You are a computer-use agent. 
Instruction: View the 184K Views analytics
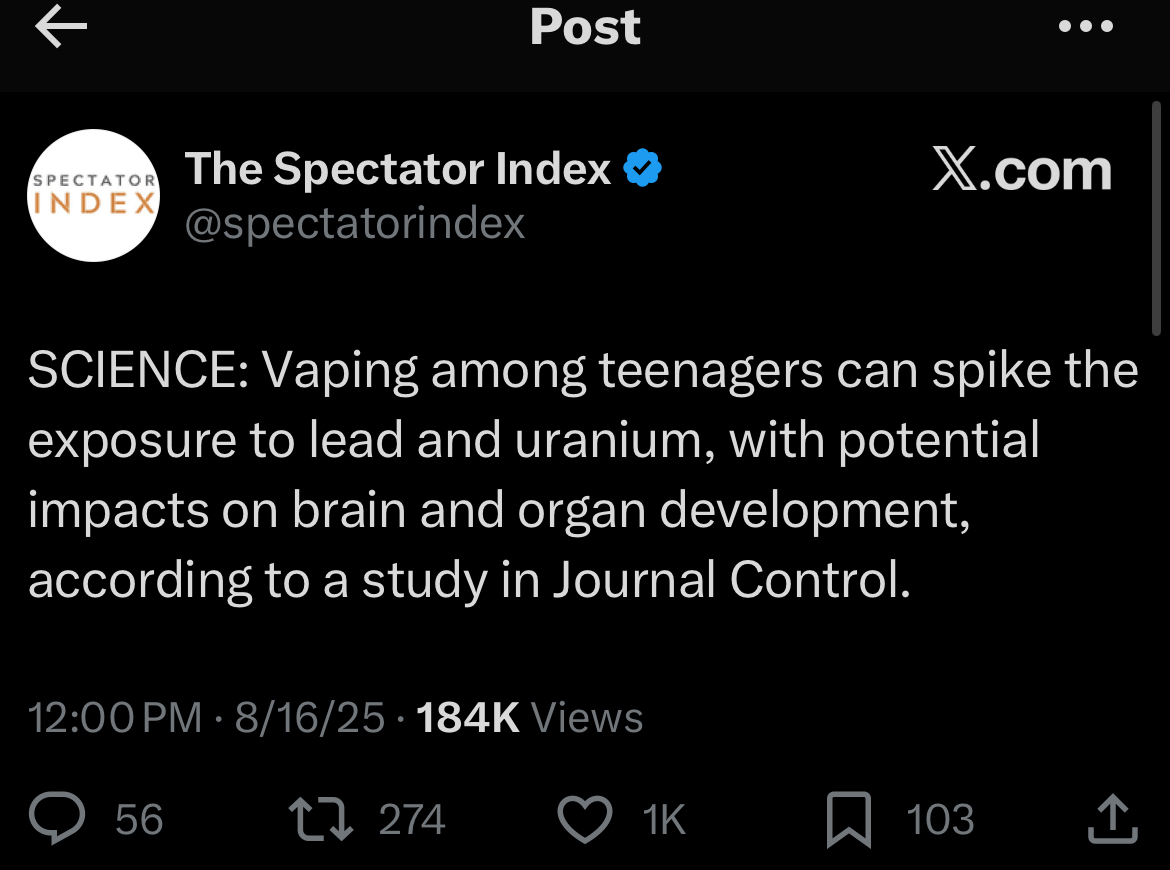529,718
